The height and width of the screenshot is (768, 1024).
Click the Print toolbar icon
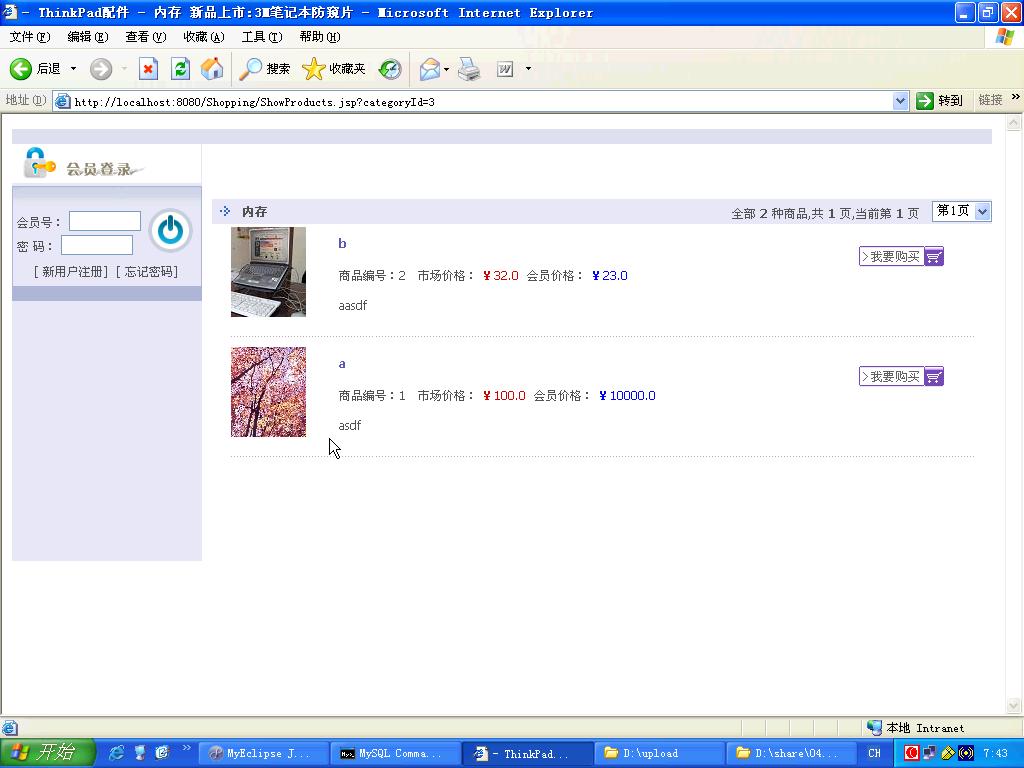click(469, 69)
